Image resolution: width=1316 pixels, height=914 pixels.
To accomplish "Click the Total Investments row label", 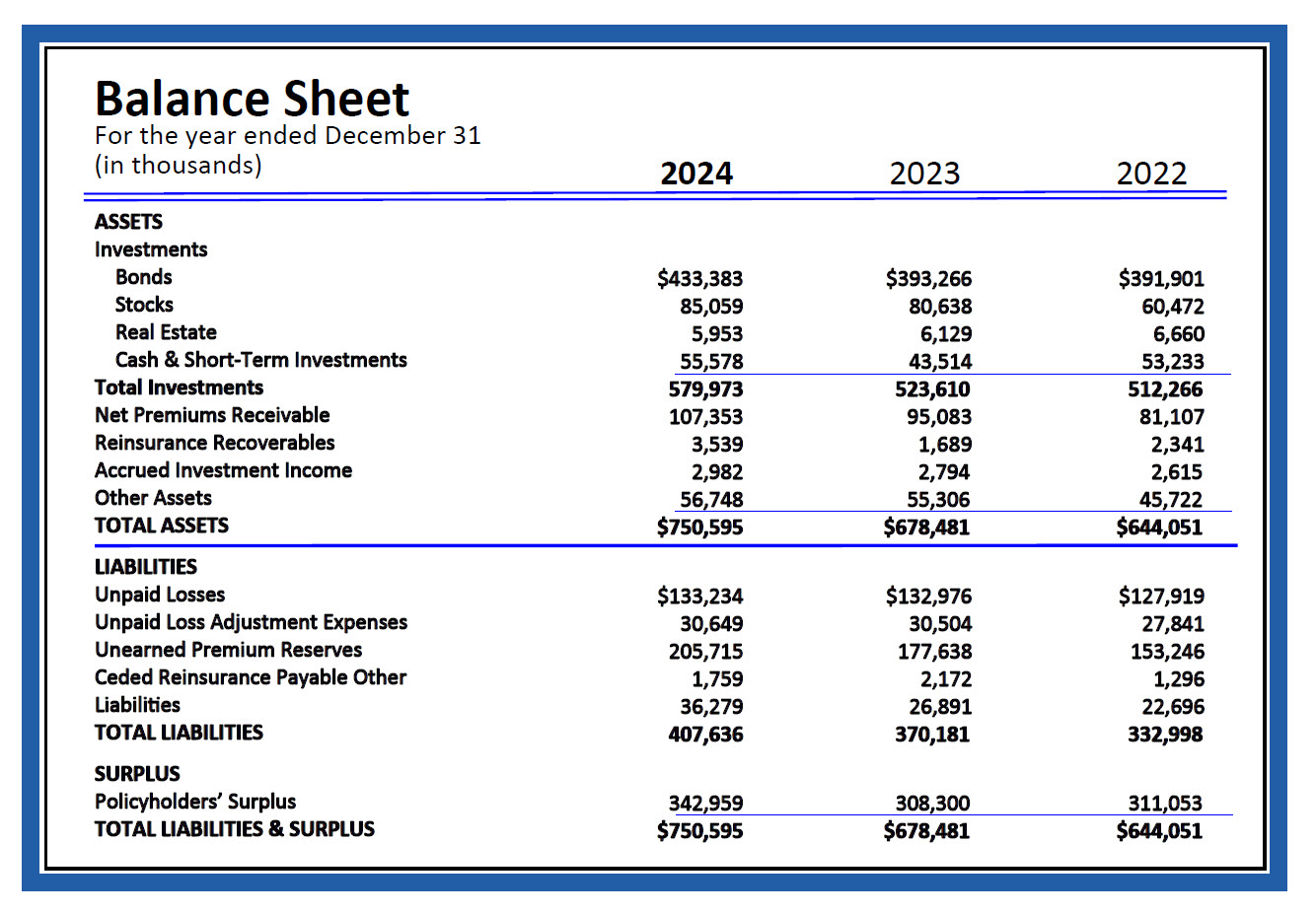I will pyautogui.click(x=179, y=387).
